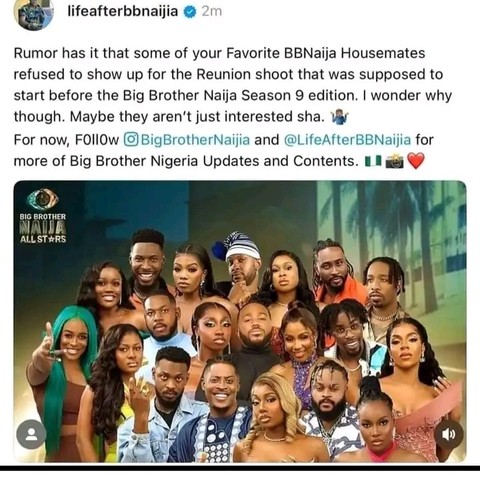480x479 pixels.
Task: Toggle the sound speaker button
Action: (x=449, y=434)
